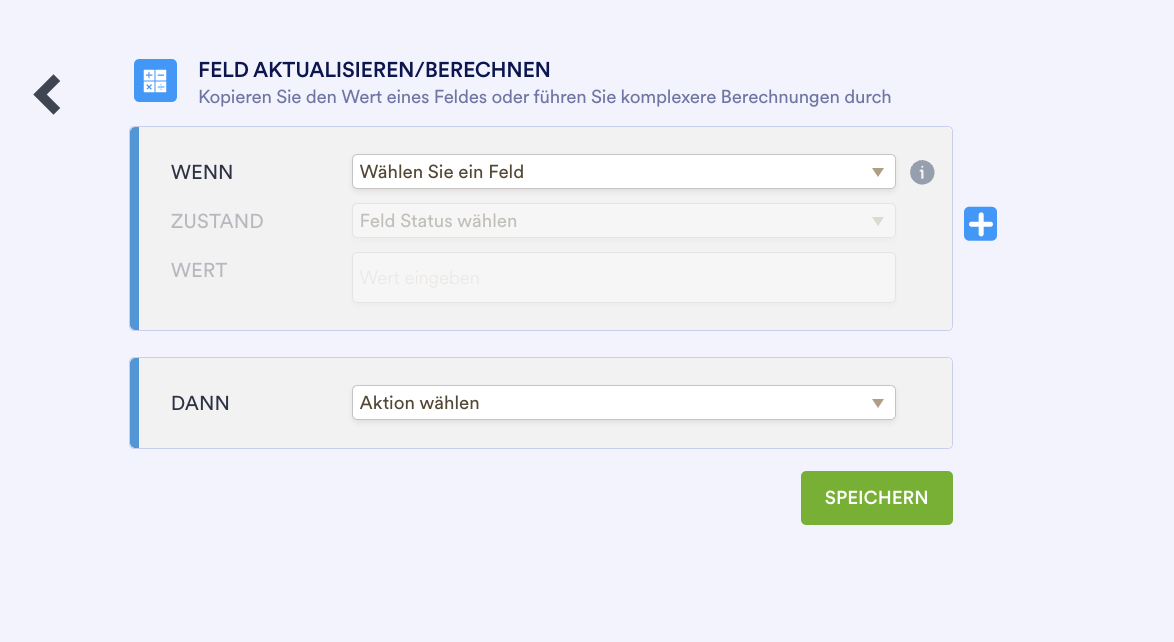This screenshot has width=1174, height=642.
Task: Add another condition with the blue plus
Action: [x=980, y=224]
